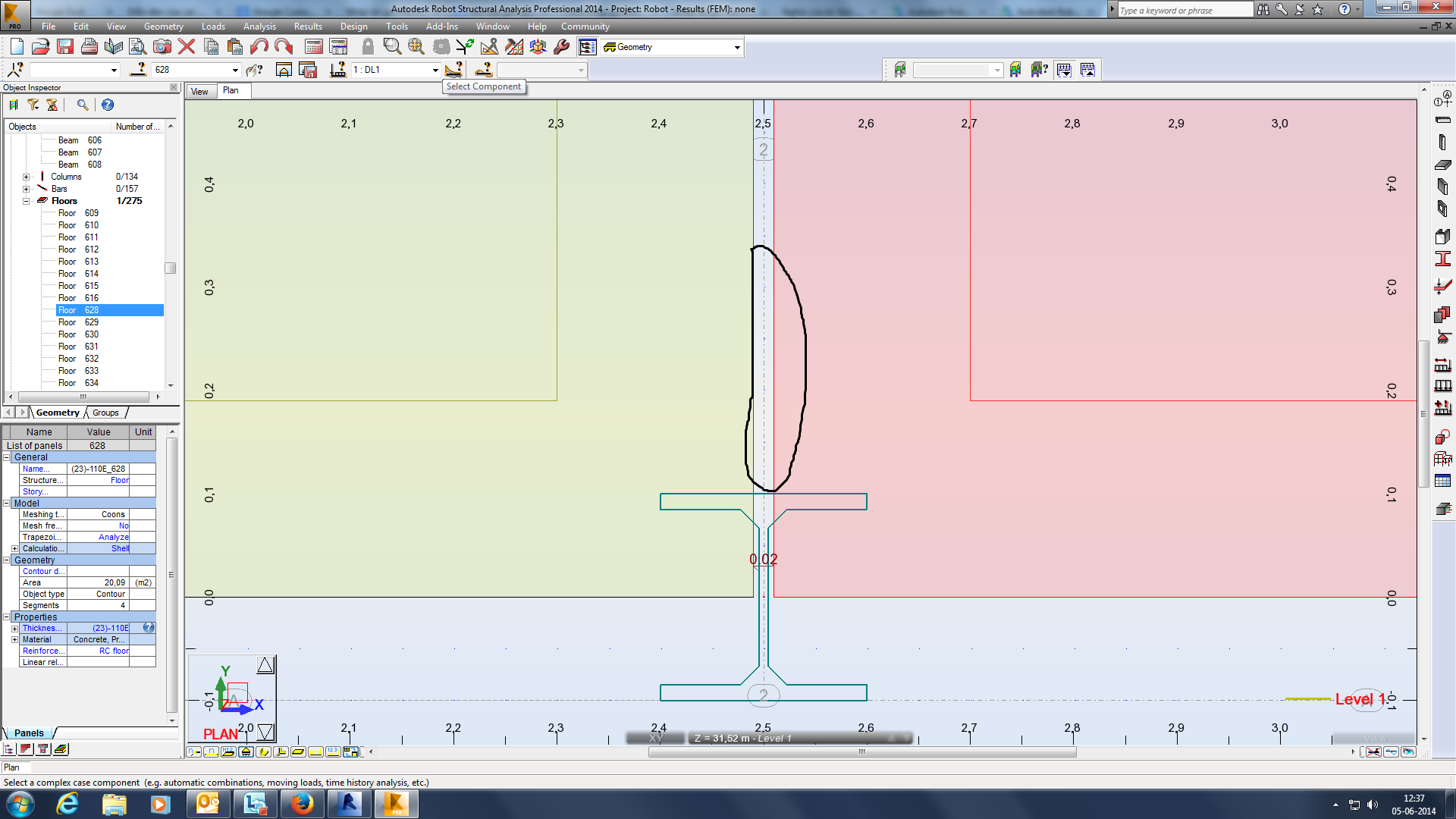This screenshot has width=1456, height=819.
Task: Click the red X delete icon
Action: pyautogui.click(x=187, y=47)
